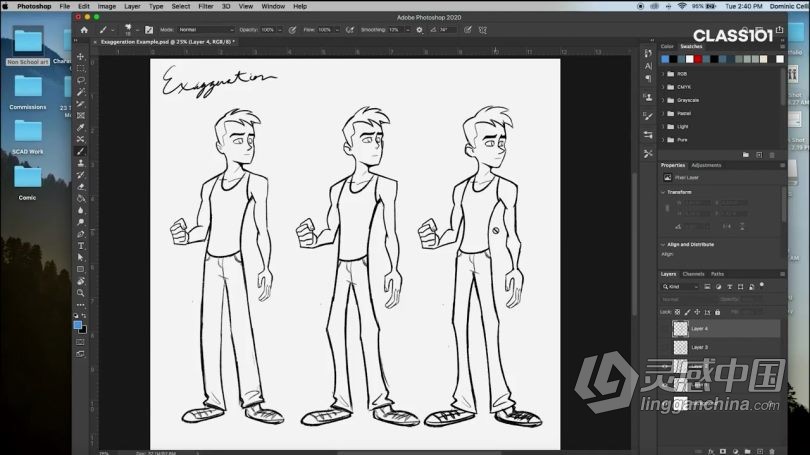810x455 pixels.
Task: Expand the Grayscale swatch group
Action: point(663,100)
